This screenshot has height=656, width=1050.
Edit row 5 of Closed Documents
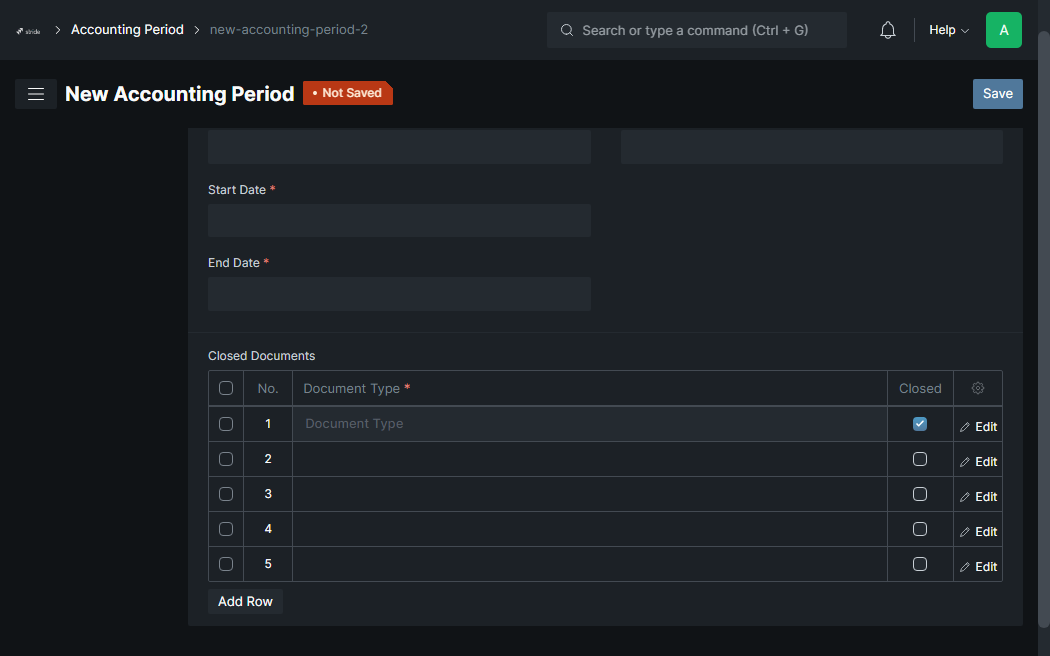[x=978, y=566]
